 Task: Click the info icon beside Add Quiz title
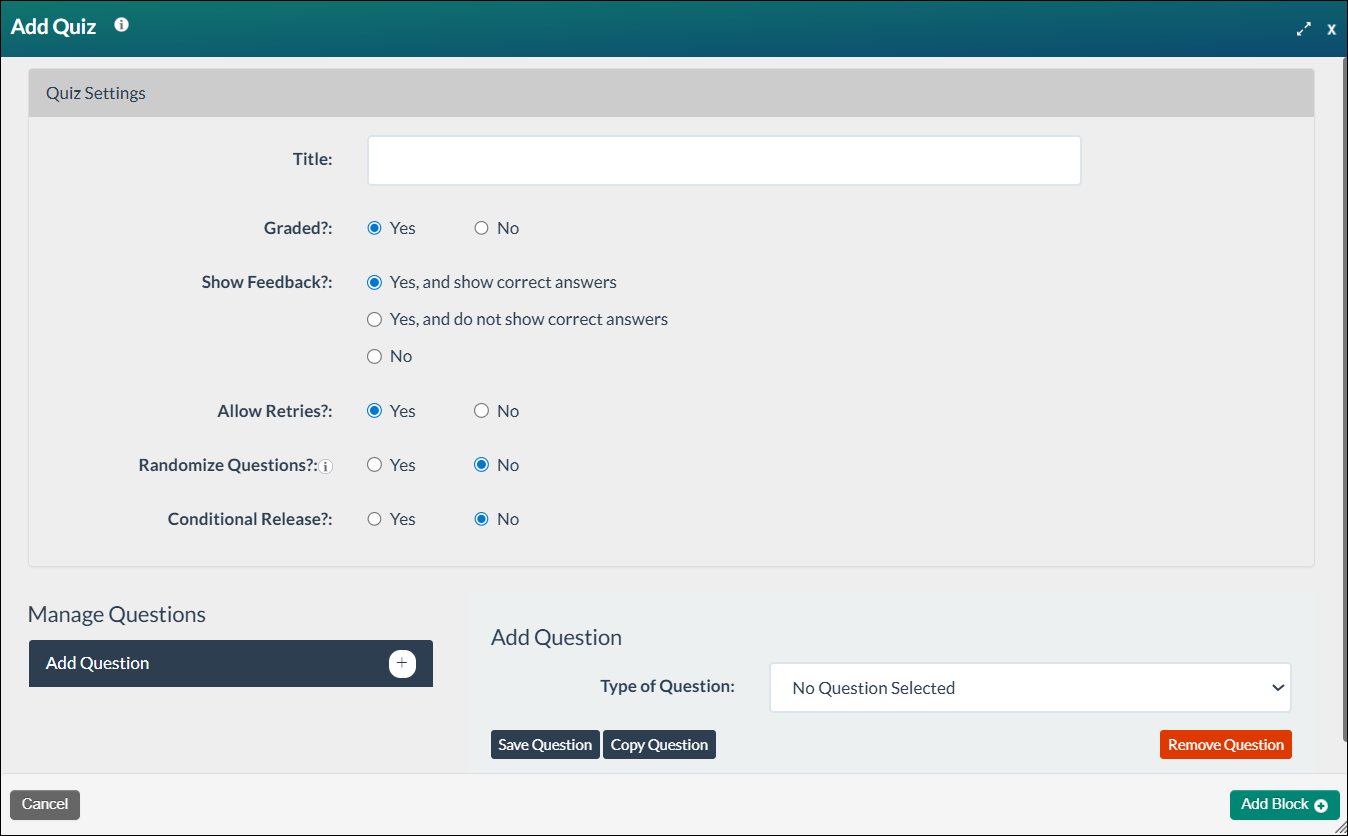pyautogui.click(x=120, y=25)
